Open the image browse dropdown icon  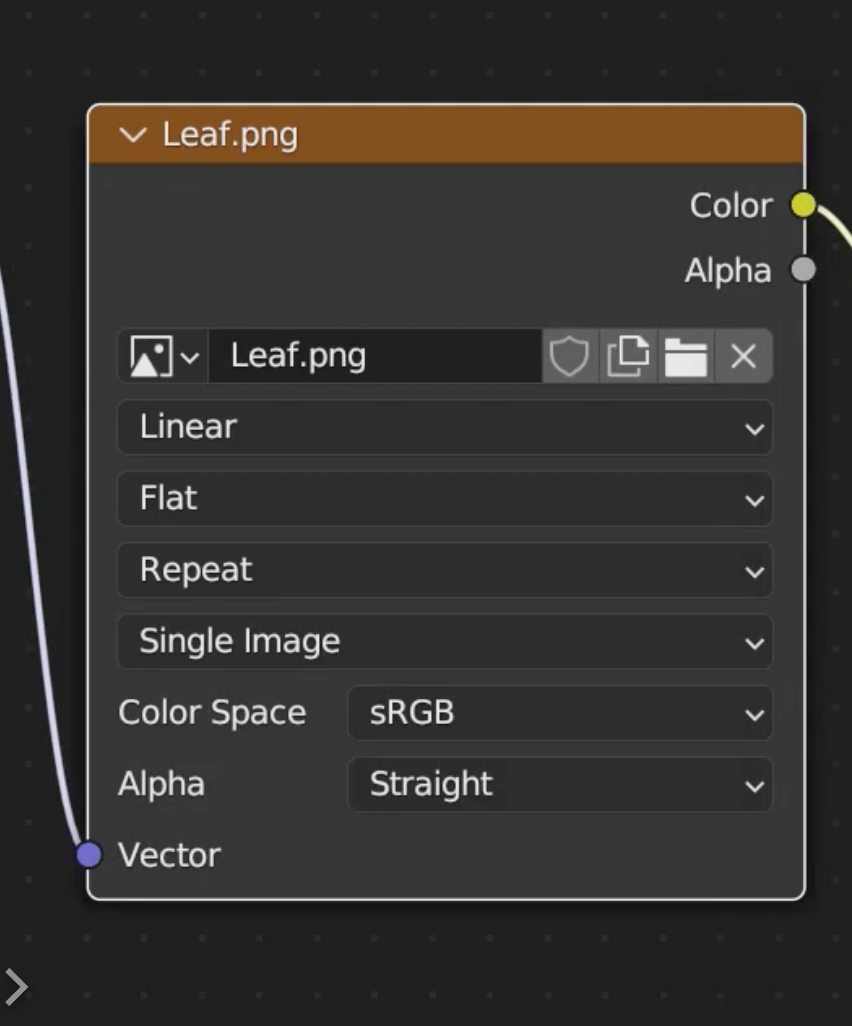tap(163, 356)
